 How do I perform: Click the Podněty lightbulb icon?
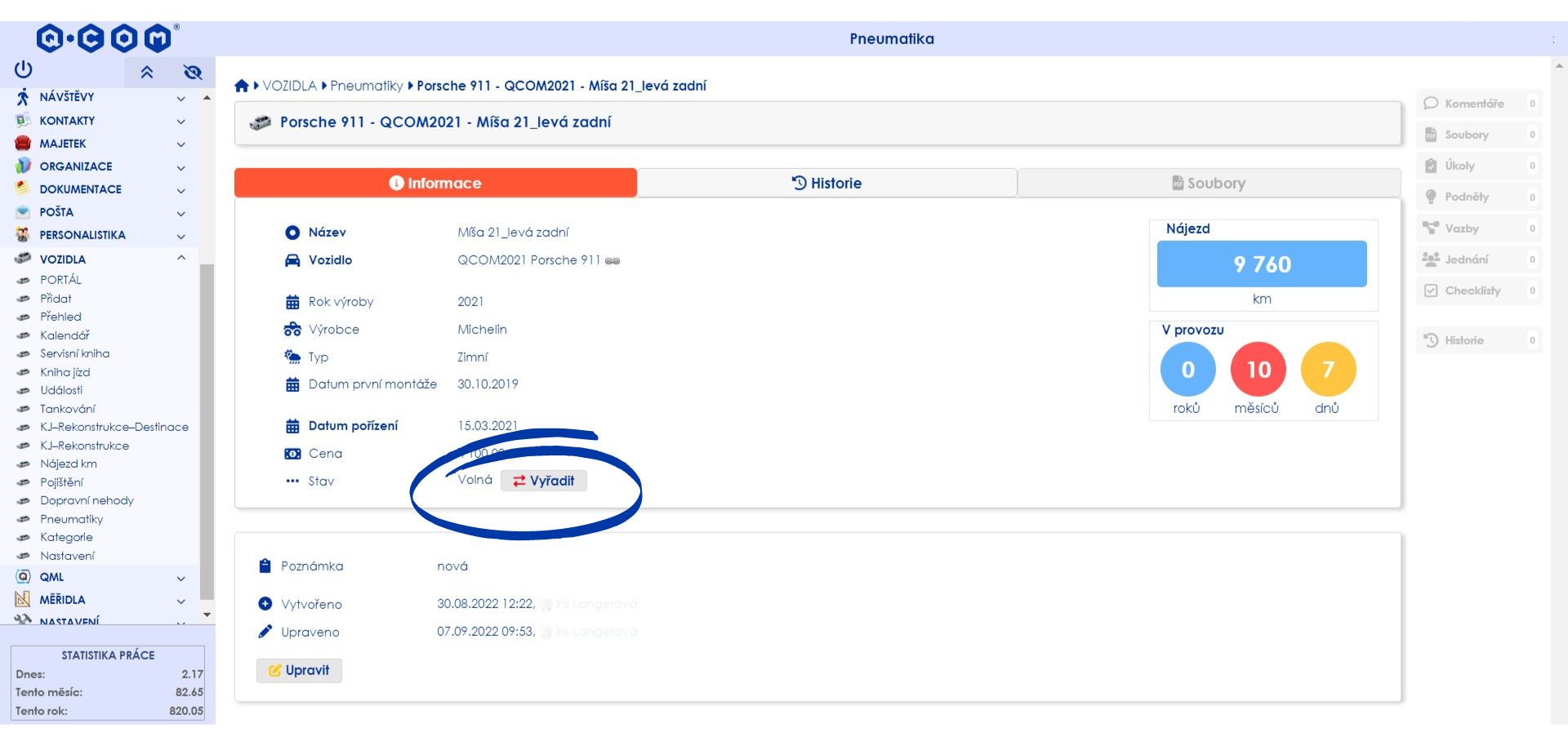1431,197
